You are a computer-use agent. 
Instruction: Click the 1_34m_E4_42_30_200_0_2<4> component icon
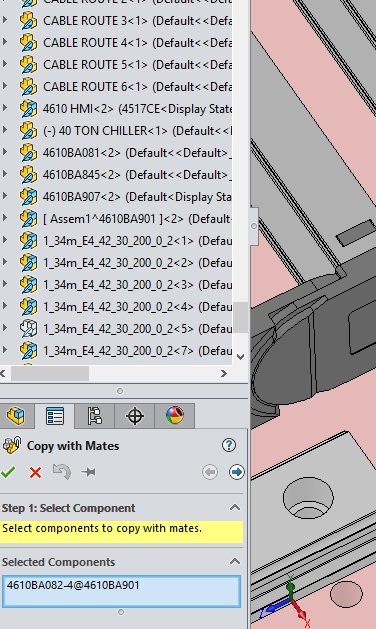pos(28,307)
